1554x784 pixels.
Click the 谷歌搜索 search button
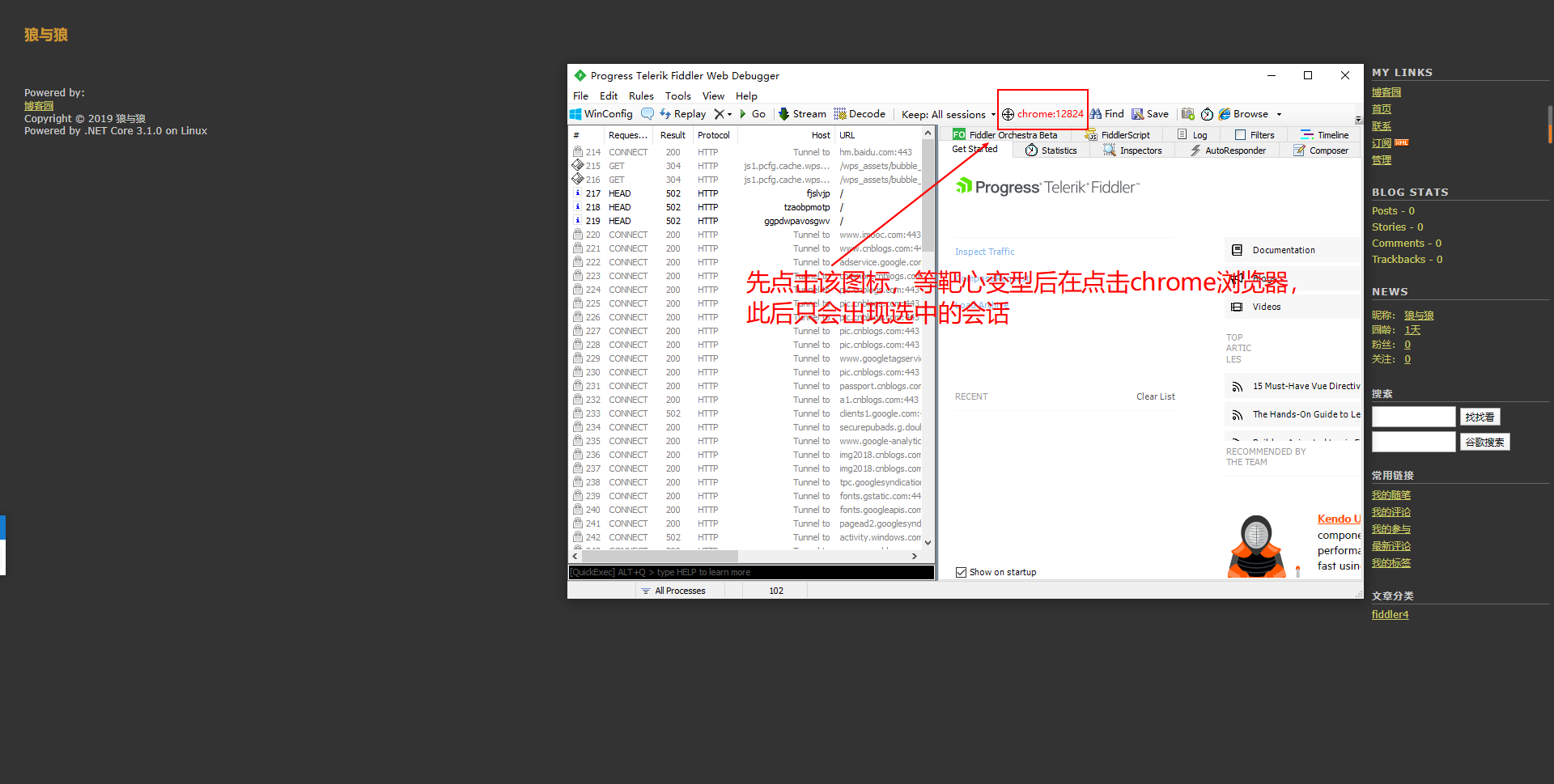click(1484, 442)
